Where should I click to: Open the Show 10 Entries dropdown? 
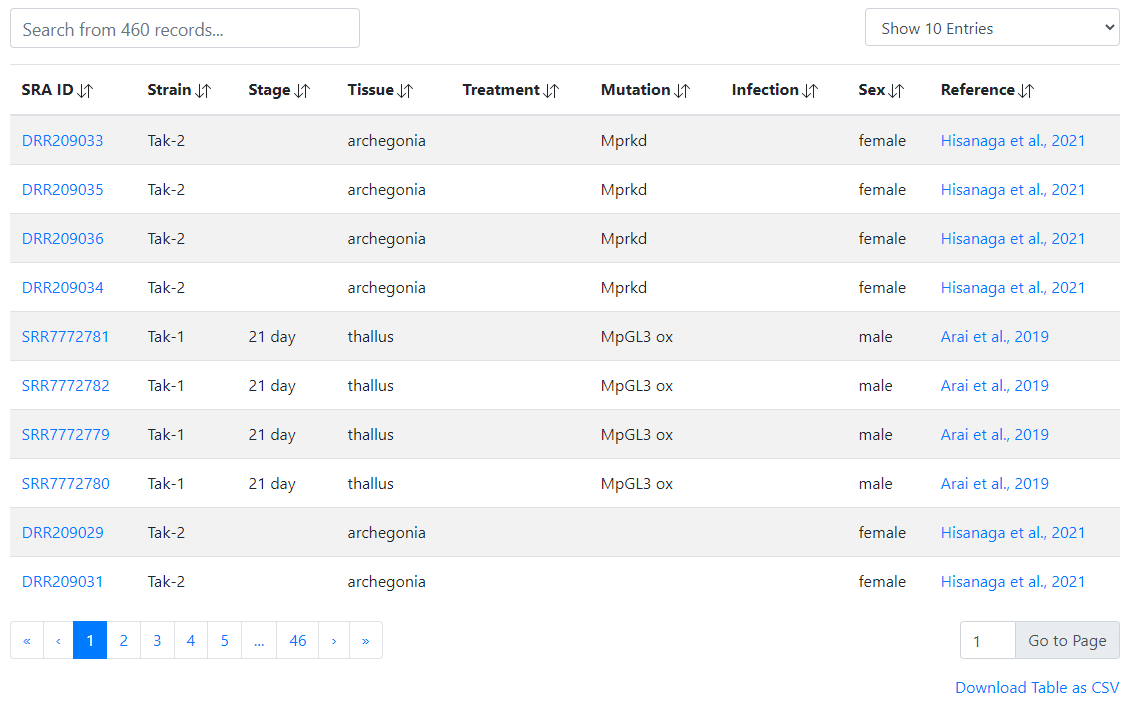(991, 28)
